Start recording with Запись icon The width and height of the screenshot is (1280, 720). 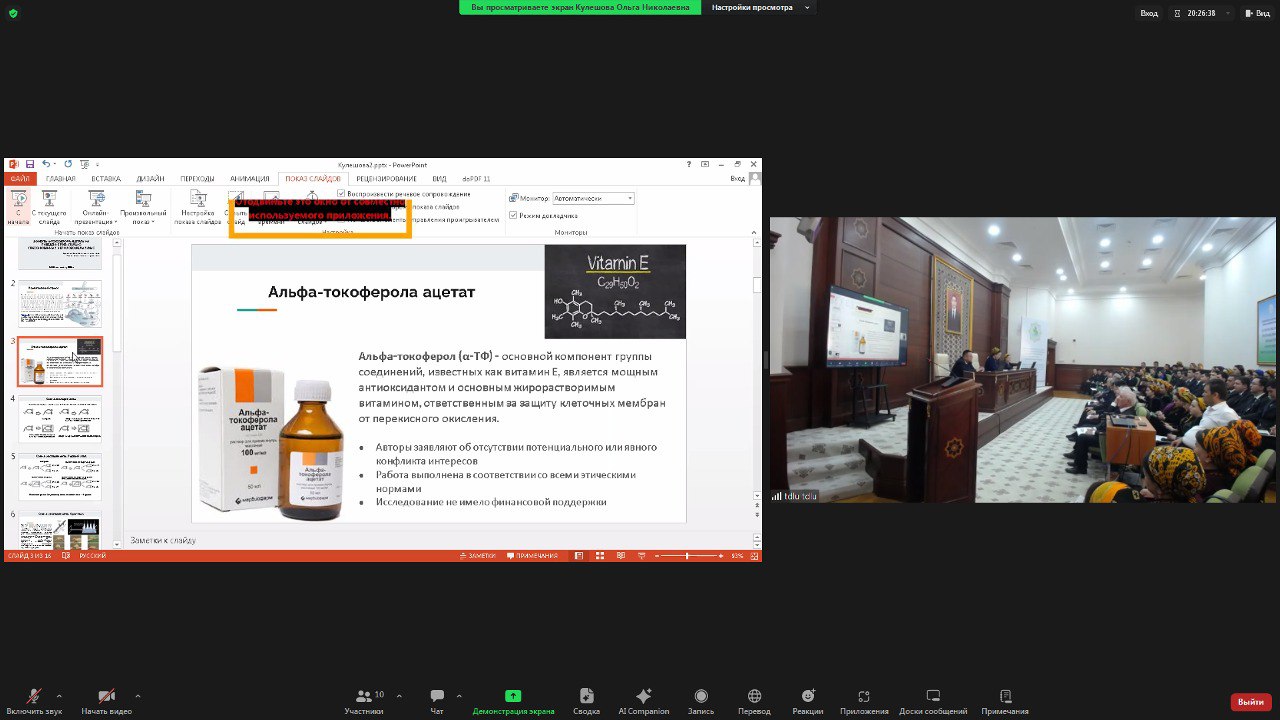coord(701,696)
